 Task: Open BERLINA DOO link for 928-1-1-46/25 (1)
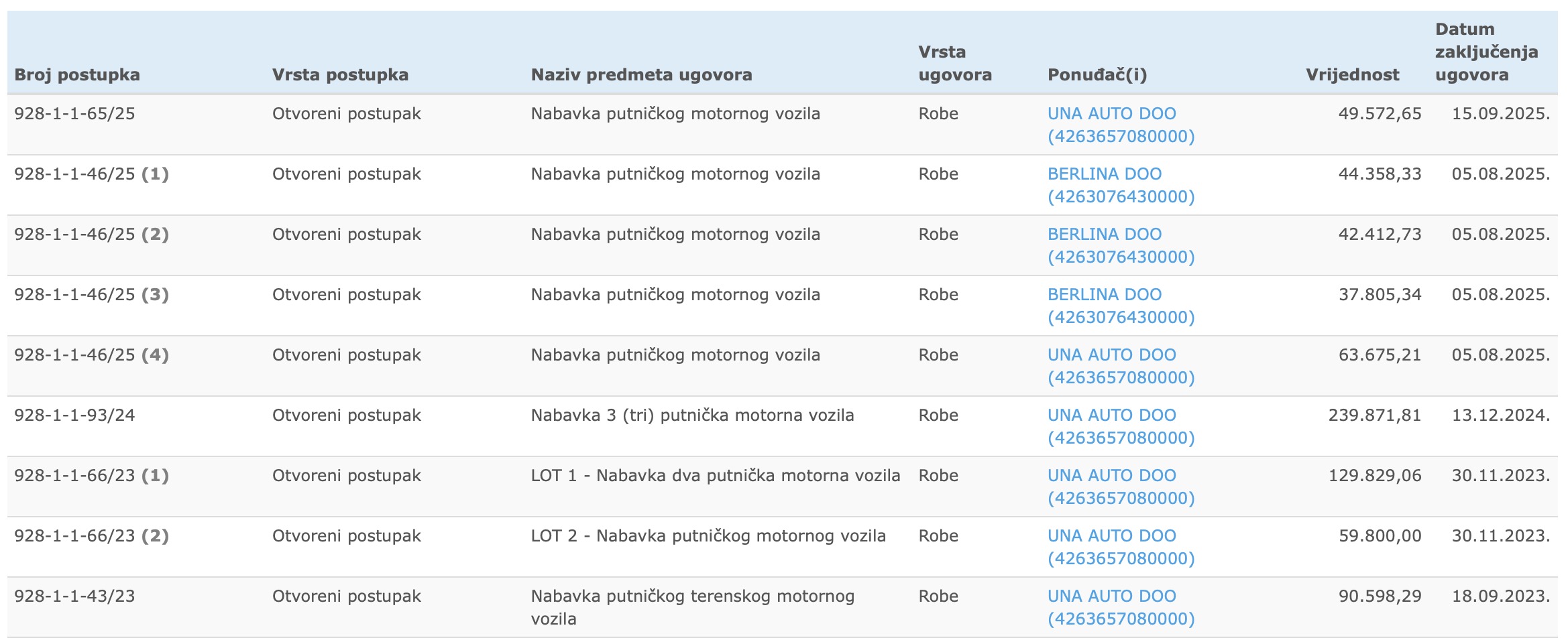[1121, 185]
